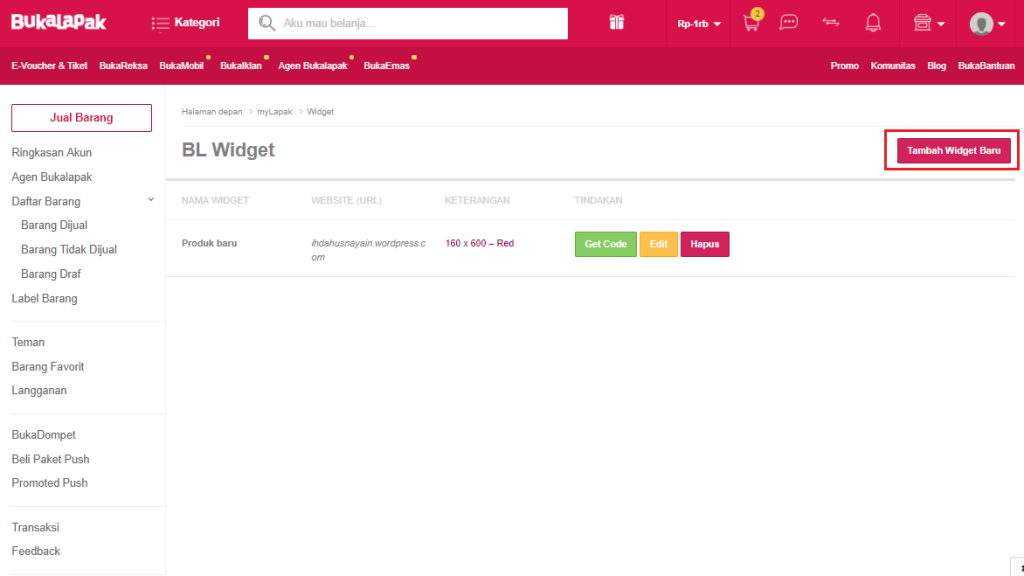This screenshot has height=576, width=1024.
Task: Open Ringkasan Akun in sidebar
Action: click(x=52, y=152)
